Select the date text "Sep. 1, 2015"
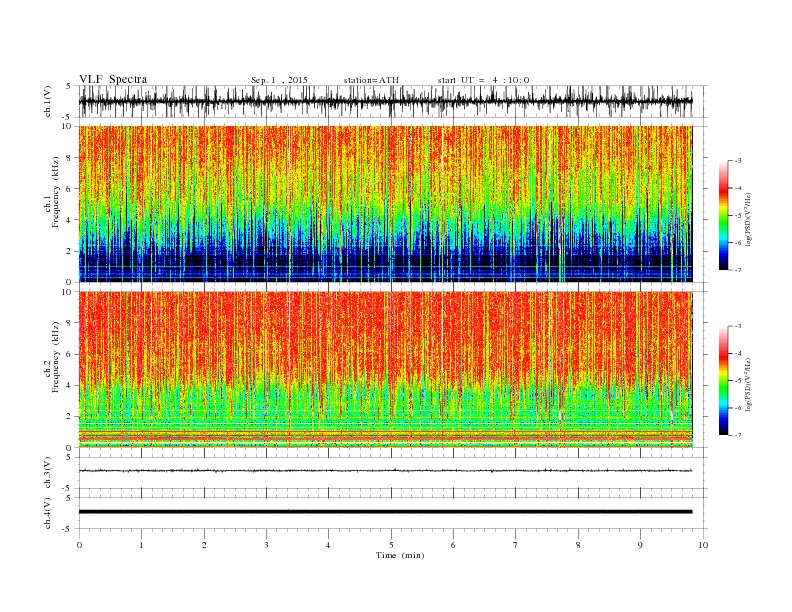The height and width of the screenshot is (612, 792). [279, 80]
